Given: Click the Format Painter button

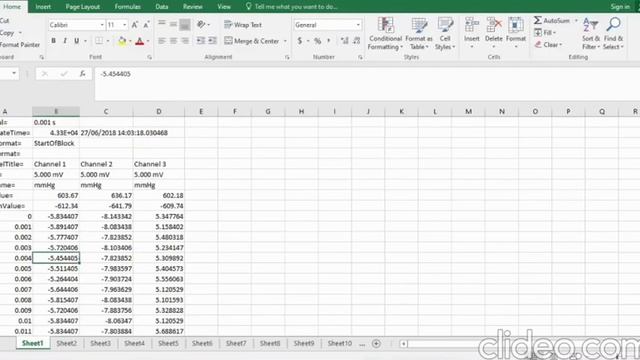Looking at the screenshot, I should pos(20,45).
